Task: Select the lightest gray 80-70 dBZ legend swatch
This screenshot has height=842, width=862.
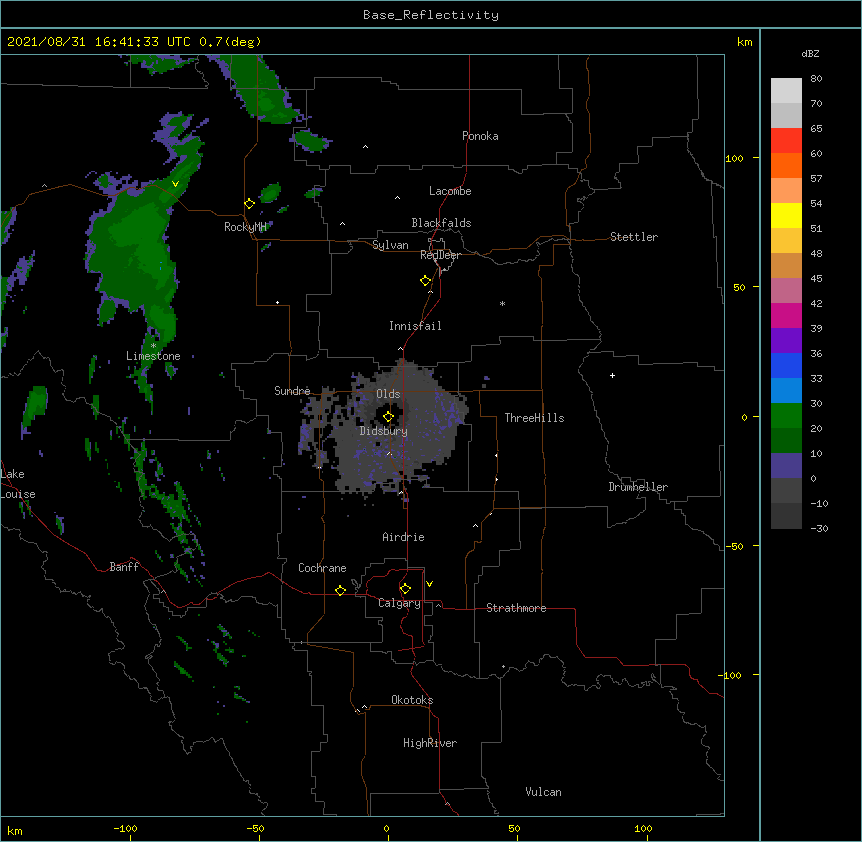Action: (x=786, y=91)
